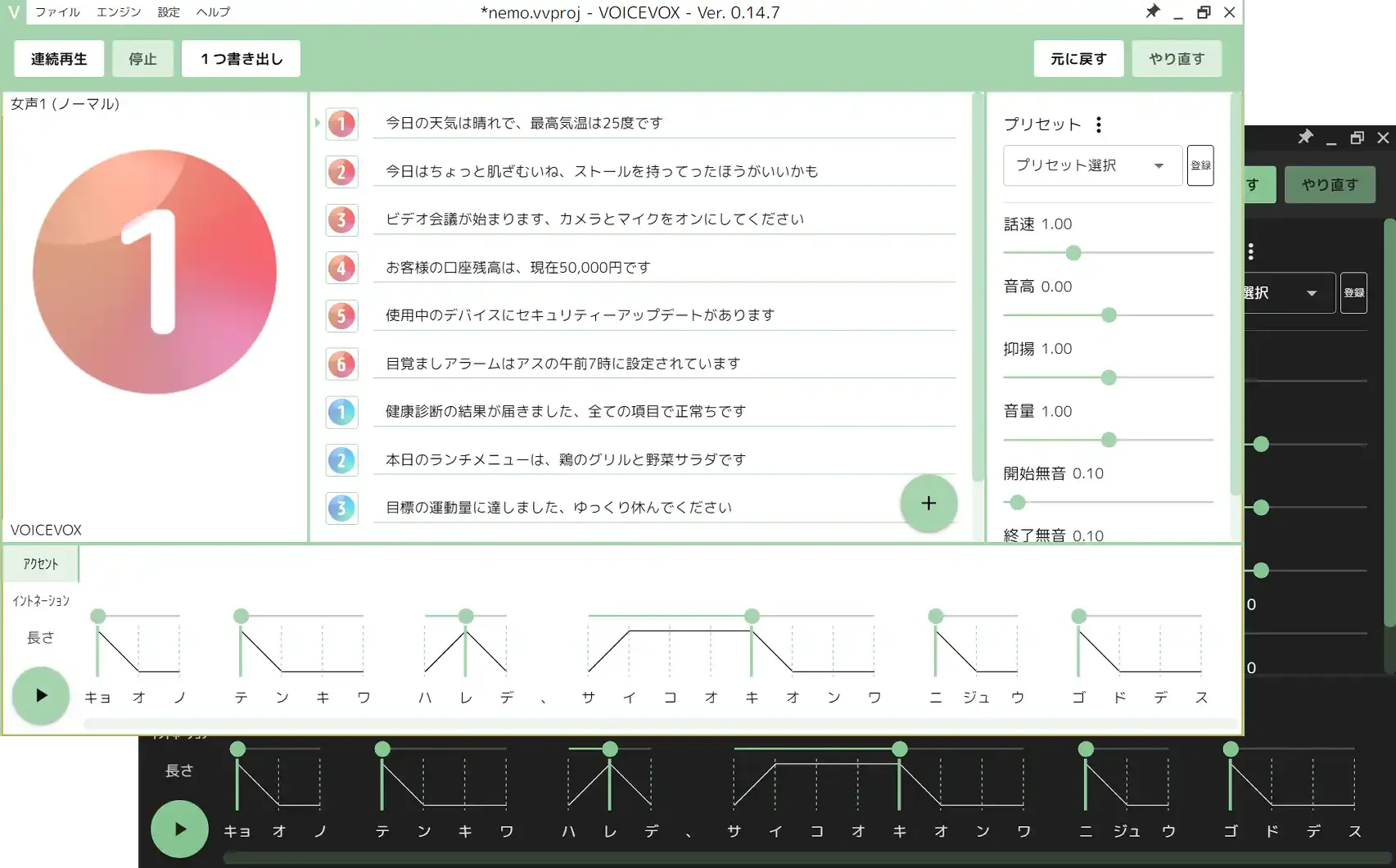Click mora キョ in the light window
This screenshot has width=1396, height=868.
[x=97, y=698]
